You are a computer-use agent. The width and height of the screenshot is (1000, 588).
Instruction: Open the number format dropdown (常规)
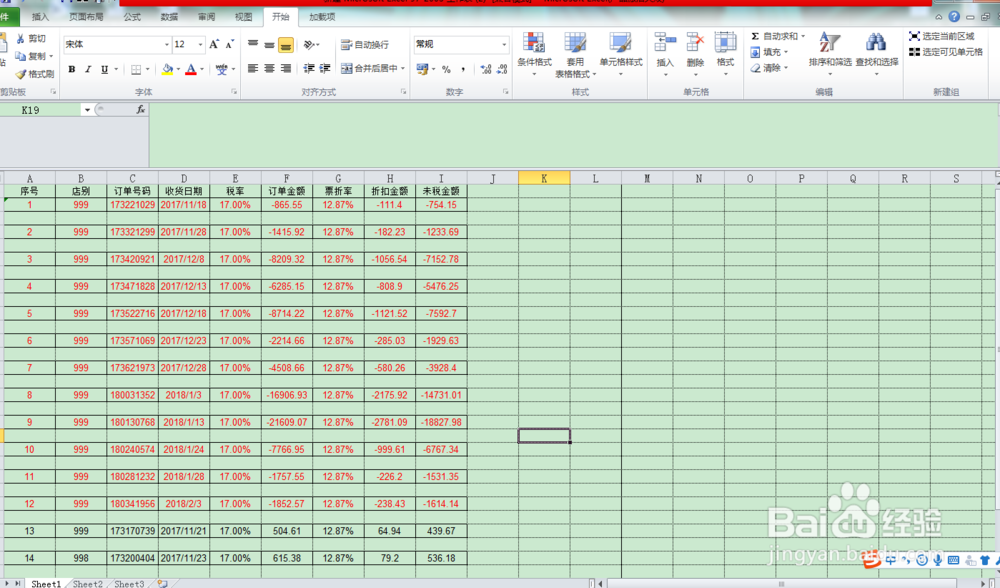[x=504, y=45]
